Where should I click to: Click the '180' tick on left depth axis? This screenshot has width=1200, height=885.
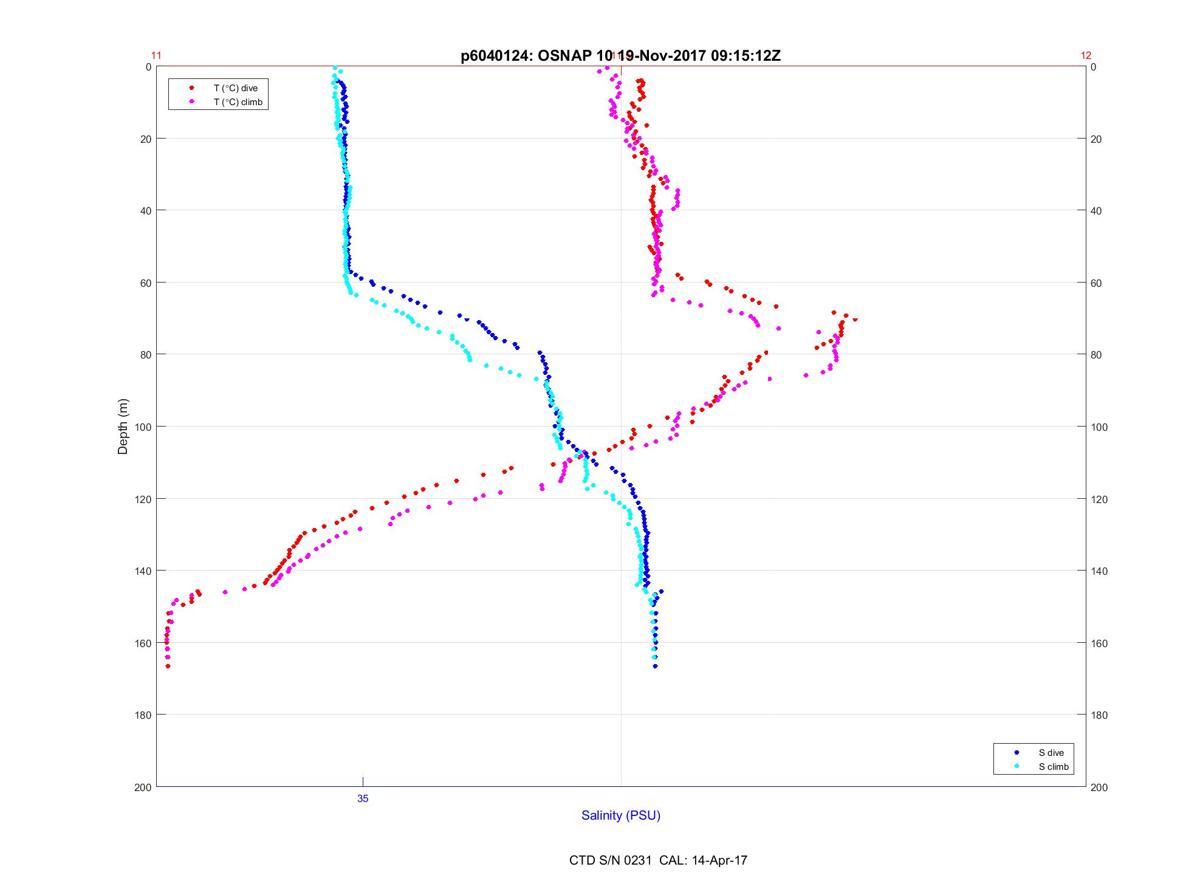tap(142, 715)
